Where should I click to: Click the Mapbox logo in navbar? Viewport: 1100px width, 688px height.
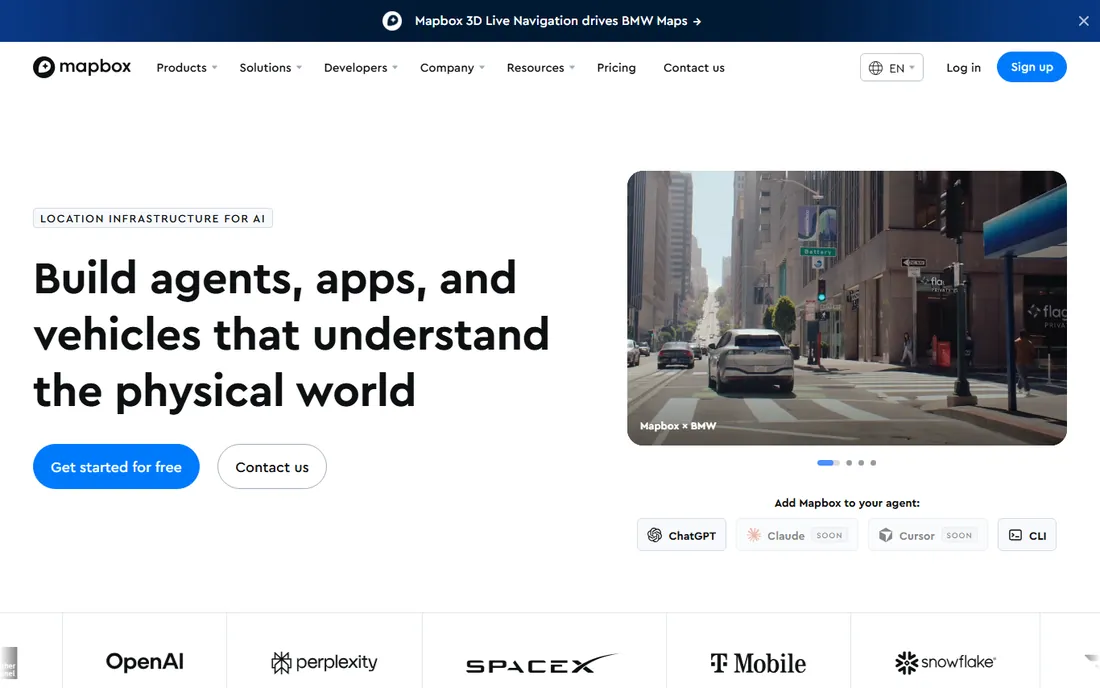tap(82, 67)
